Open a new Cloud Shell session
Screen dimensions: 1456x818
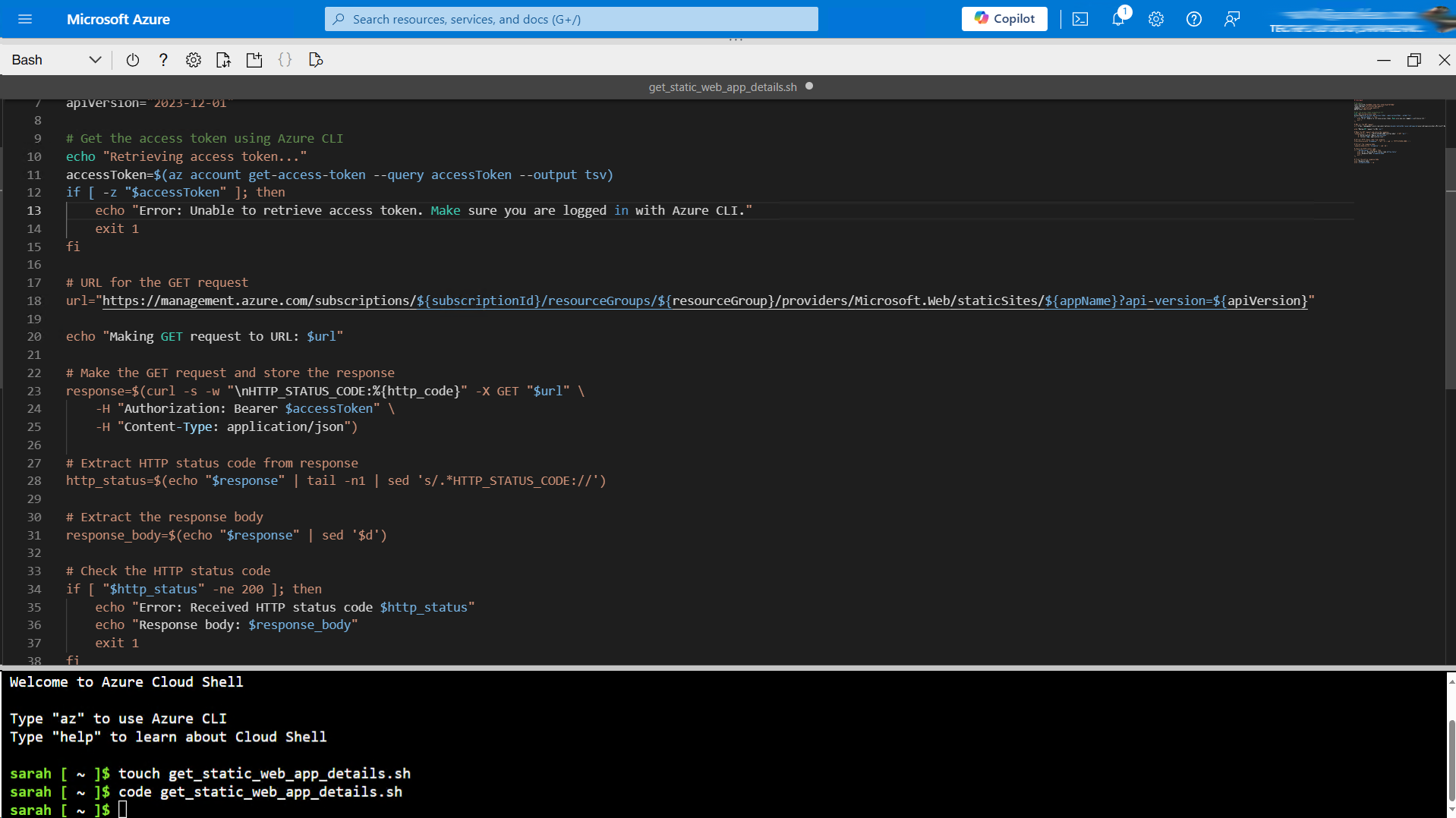(x=254, y=60)
